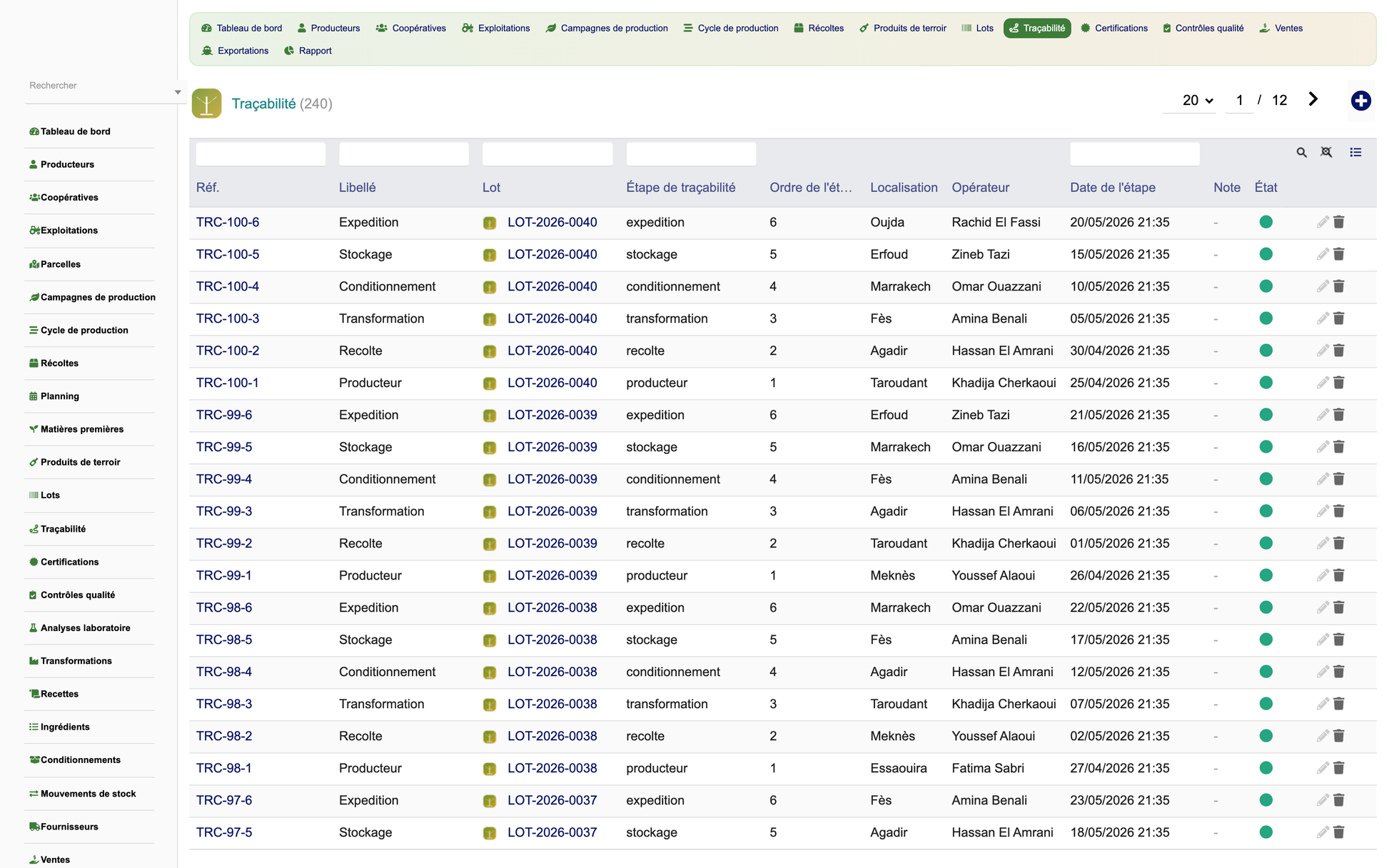Delete row TRC-100-1 with trash icon
Viewport: 1389px width, 868px height.
pyautogui.click(x=1339, y=383)
